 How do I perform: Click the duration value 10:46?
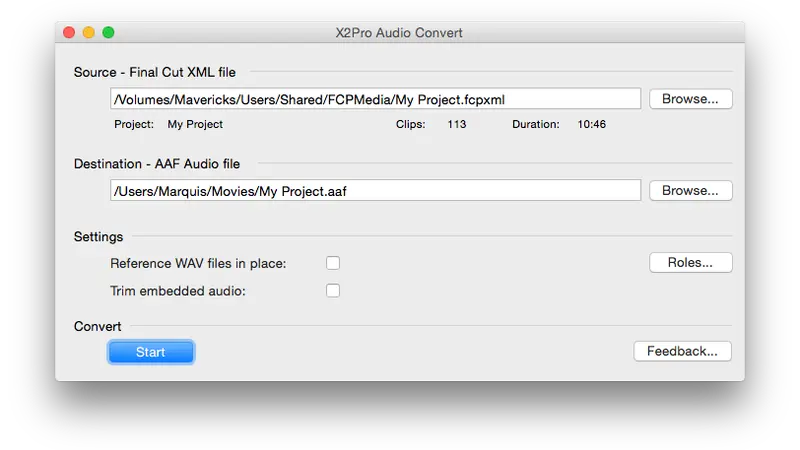tap(592, 125)
